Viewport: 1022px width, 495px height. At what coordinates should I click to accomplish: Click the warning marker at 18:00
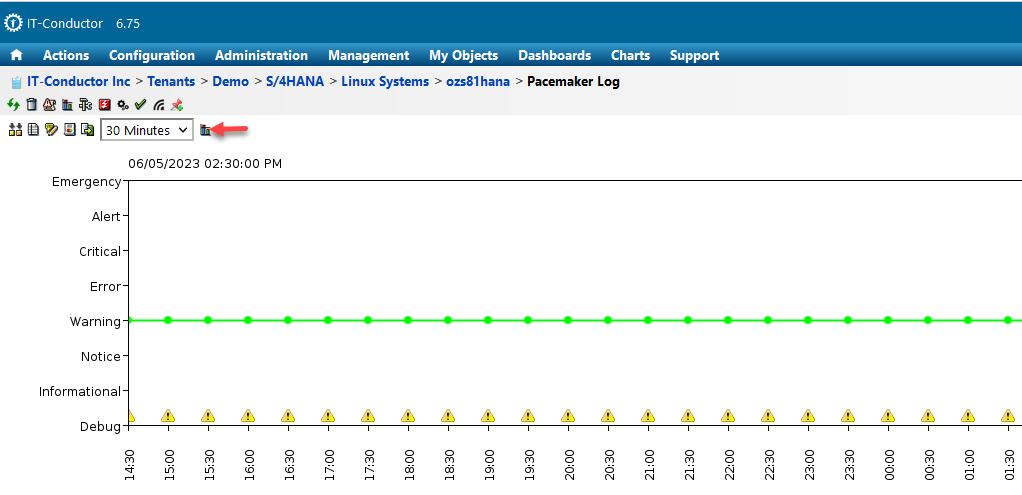tap(408, 416)
